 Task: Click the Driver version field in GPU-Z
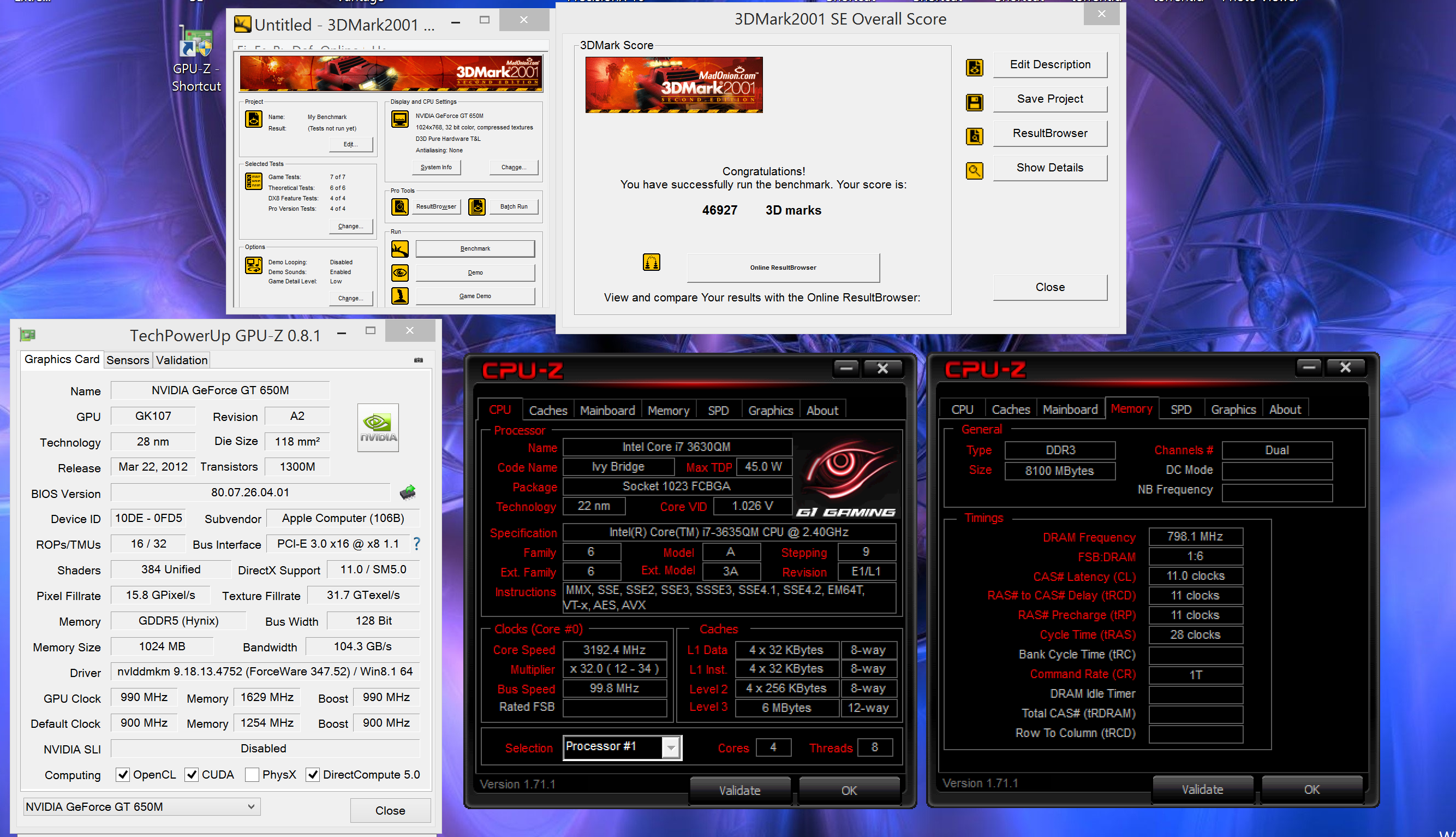[x=265, y=672]
